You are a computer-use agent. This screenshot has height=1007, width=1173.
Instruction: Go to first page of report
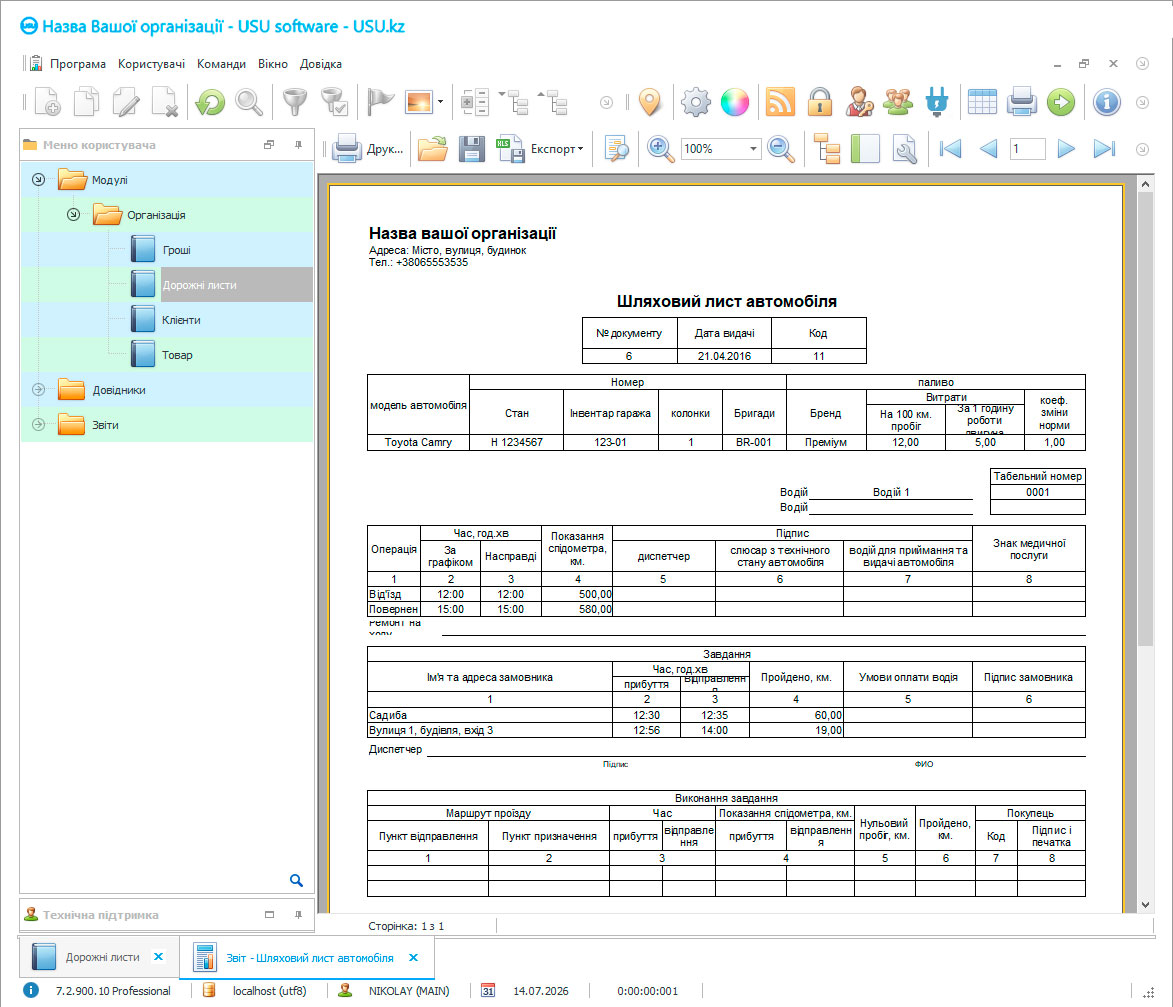950,149
